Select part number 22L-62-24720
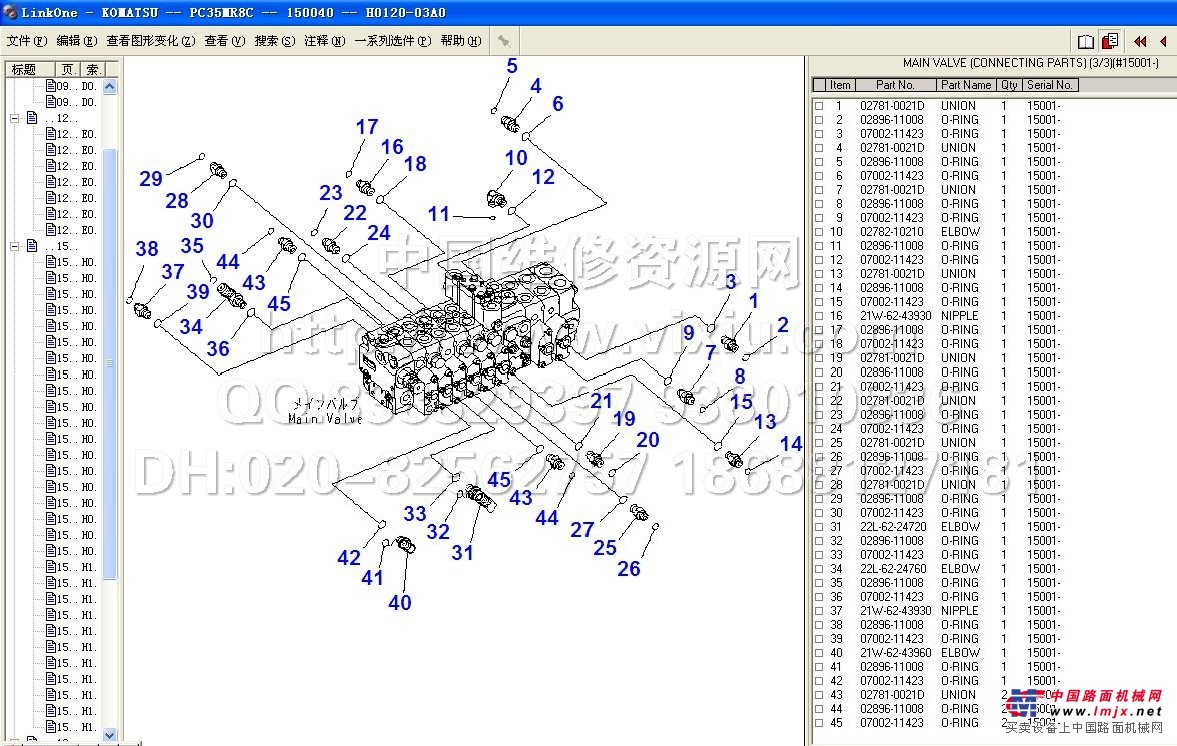The height and width of the screenshot is (746, 1177). (893, 527)
